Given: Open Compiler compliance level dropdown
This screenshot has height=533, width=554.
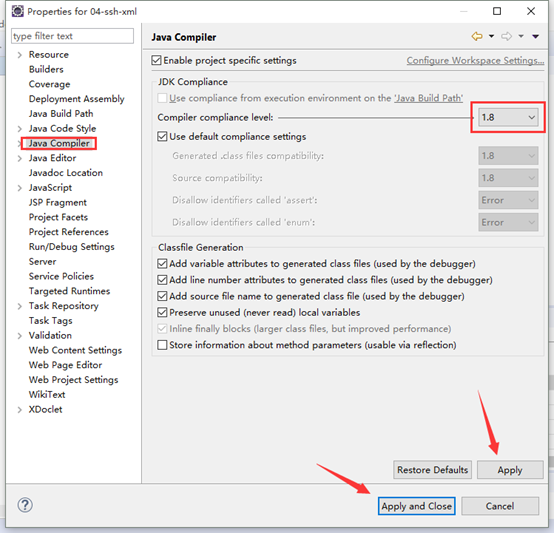Looking at the screenshot, I should [x=508, y=117].
